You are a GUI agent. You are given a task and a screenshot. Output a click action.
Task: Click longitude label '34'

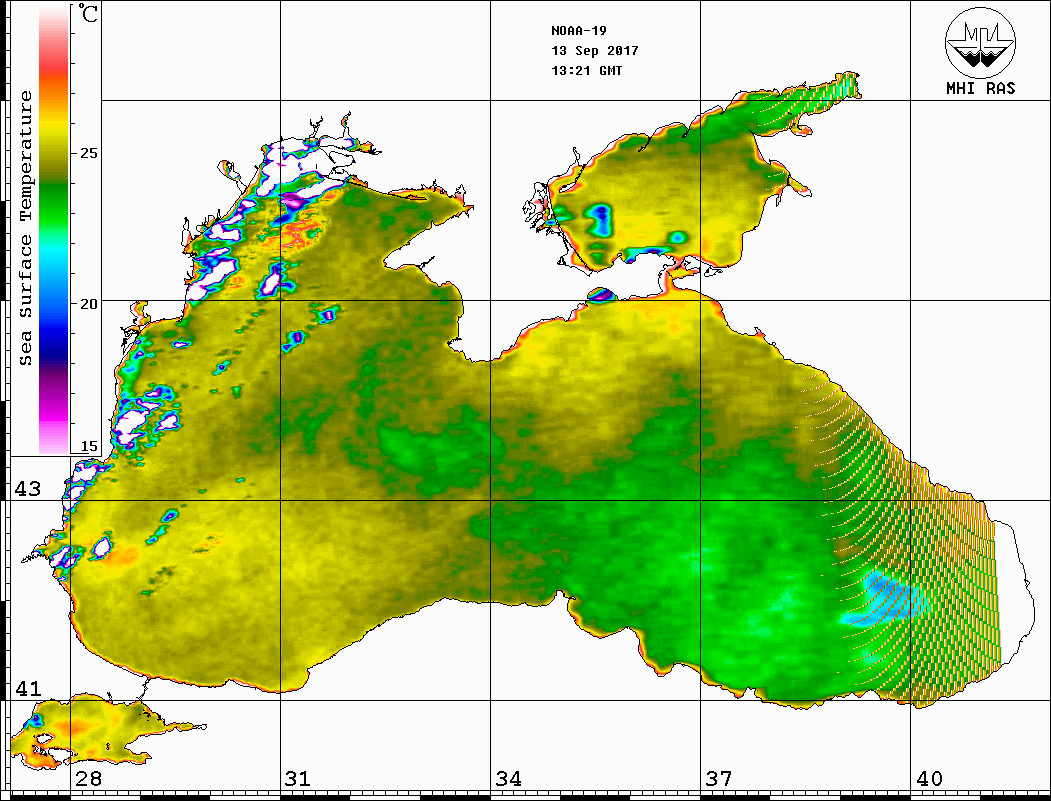tap(508, 779)
